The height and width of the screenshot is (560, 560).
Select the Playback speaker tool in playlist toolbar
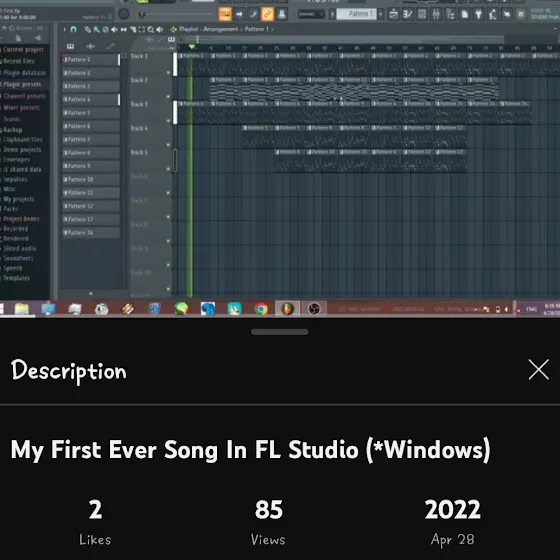[x=160, y=30]
